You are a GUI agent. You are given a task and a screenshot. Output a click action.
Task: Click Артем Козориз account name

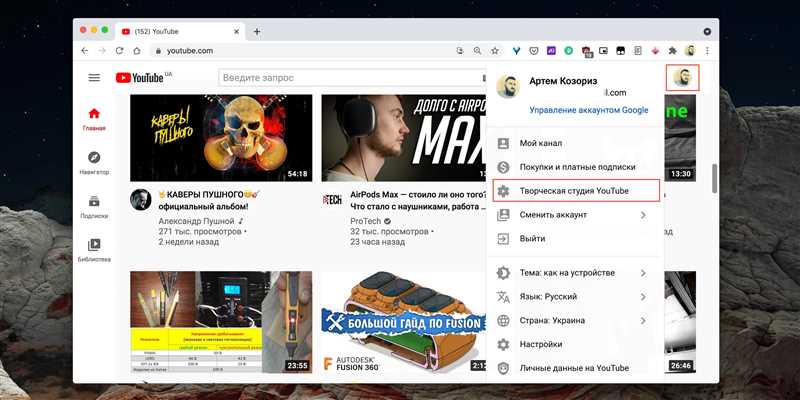563,81
